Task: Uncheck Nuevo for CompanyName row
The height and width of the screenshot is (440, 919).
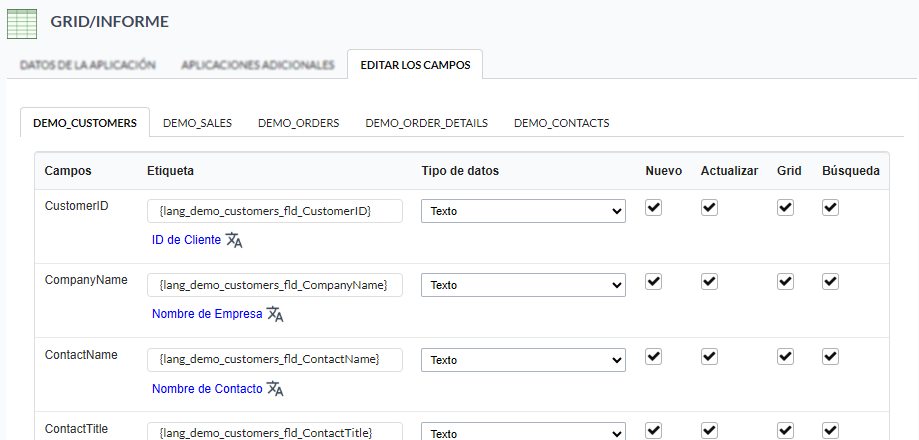Action: pos(653,282)
